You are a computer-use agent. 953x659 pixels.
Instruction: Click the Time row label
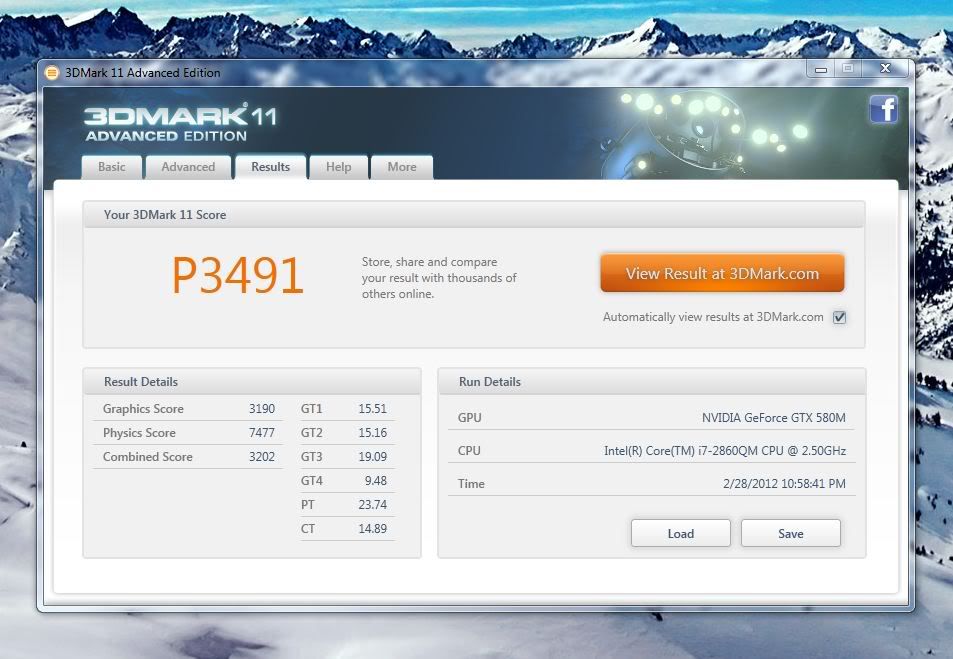(x=471, y=484)
